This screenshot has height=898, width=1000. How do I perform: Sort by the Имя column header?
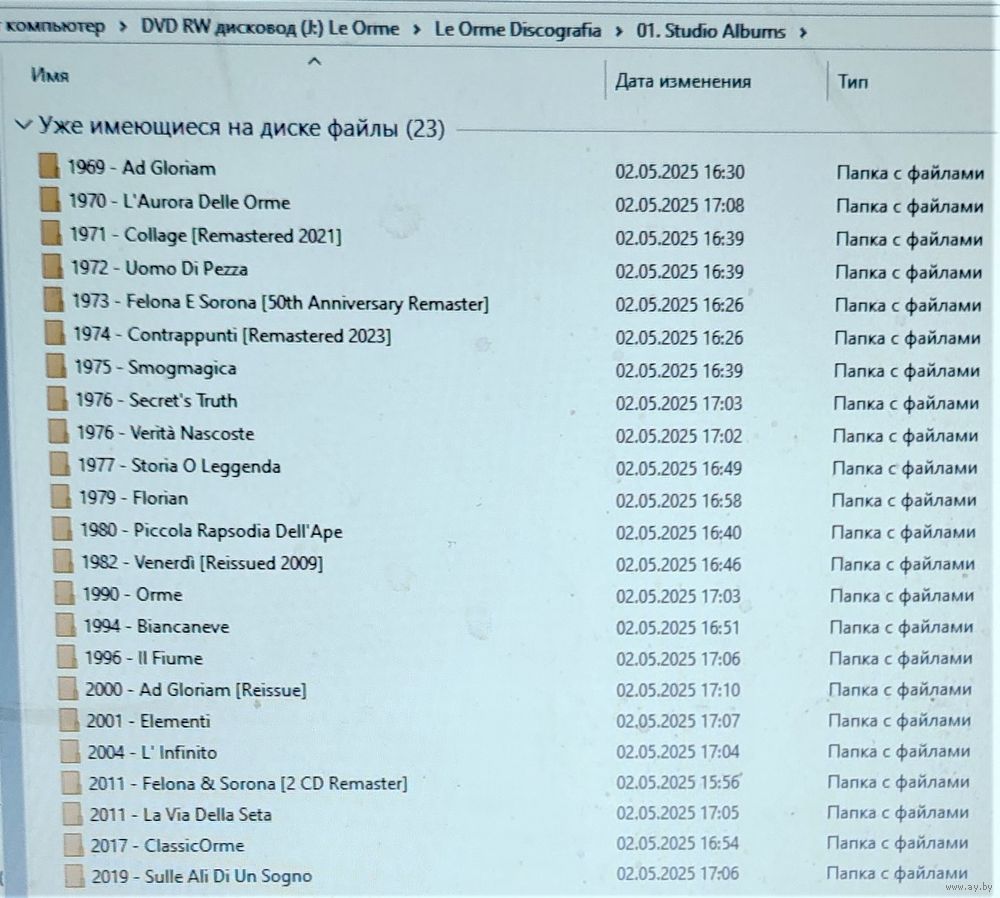click(x=50, y=75)
